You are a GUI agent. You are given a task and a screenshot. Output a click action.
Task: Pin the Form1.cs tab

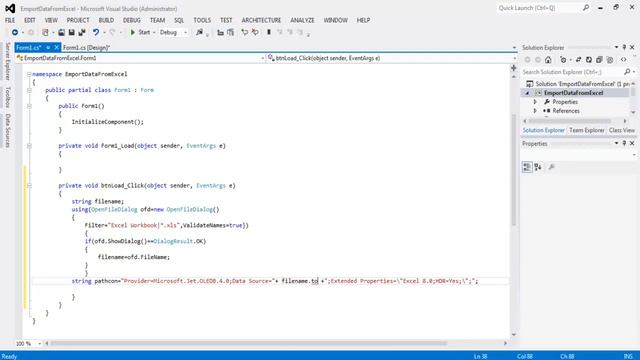click(48, 47)
